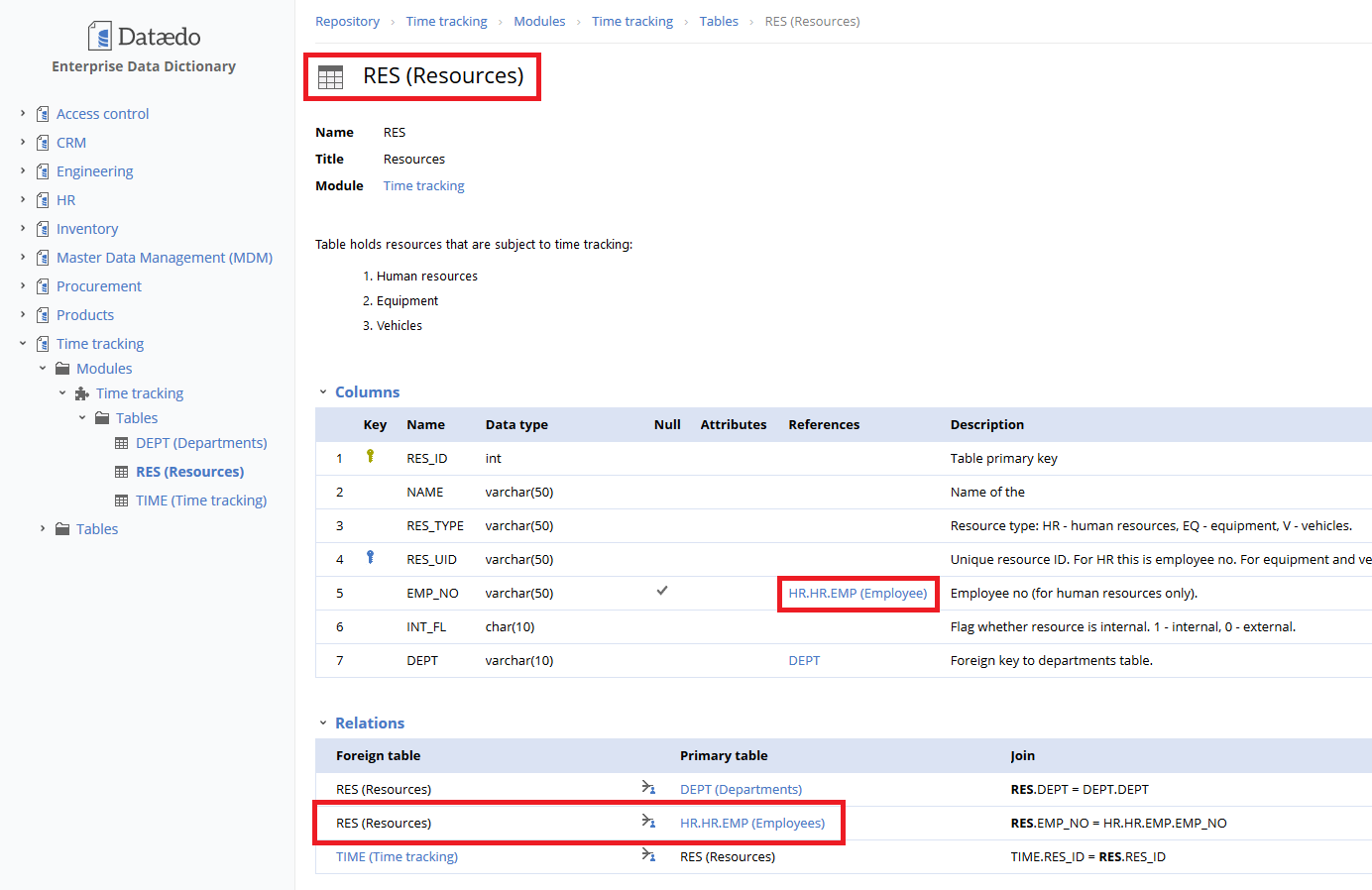
Task: Collapse the Time tracking repository node
Action: 23,344
